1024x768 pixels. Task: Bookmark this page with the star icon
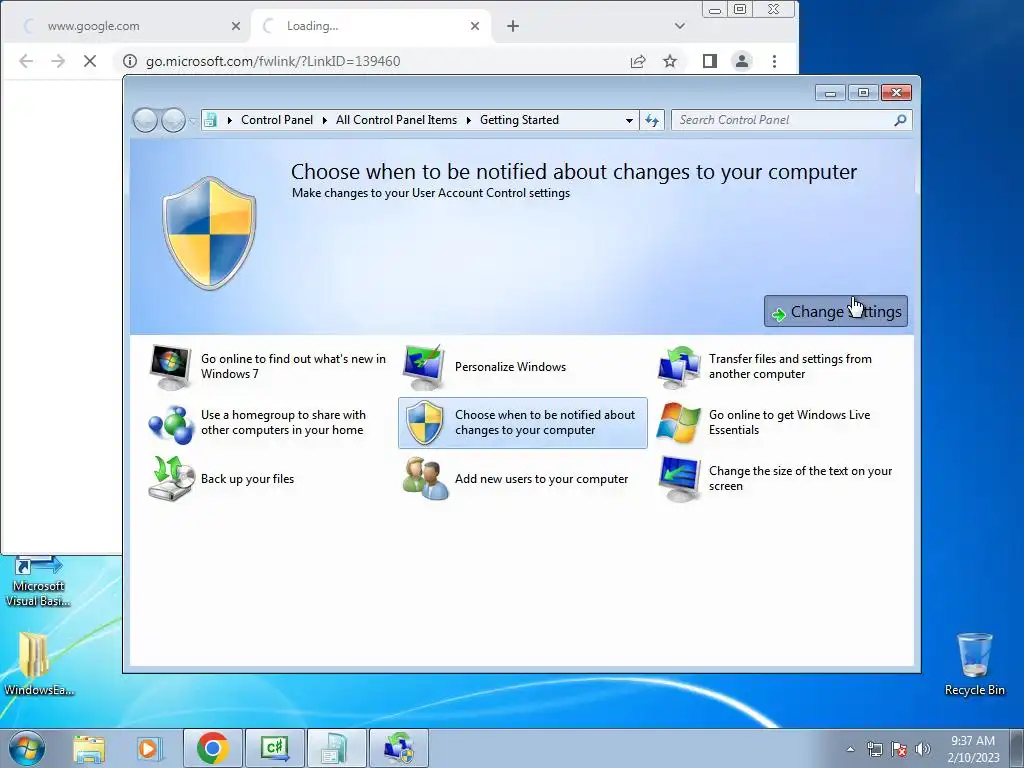(670, 61)
